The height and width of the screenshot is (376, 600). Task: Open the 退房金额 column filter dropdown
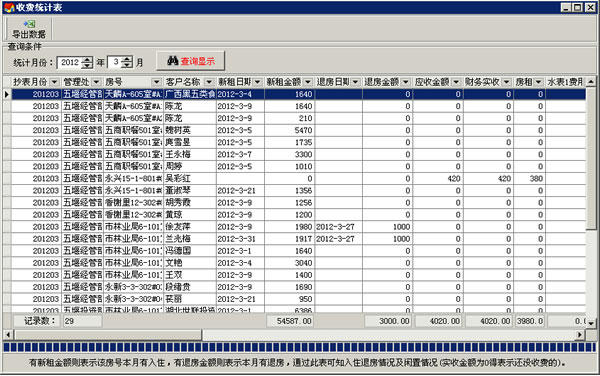click(406, 82)
